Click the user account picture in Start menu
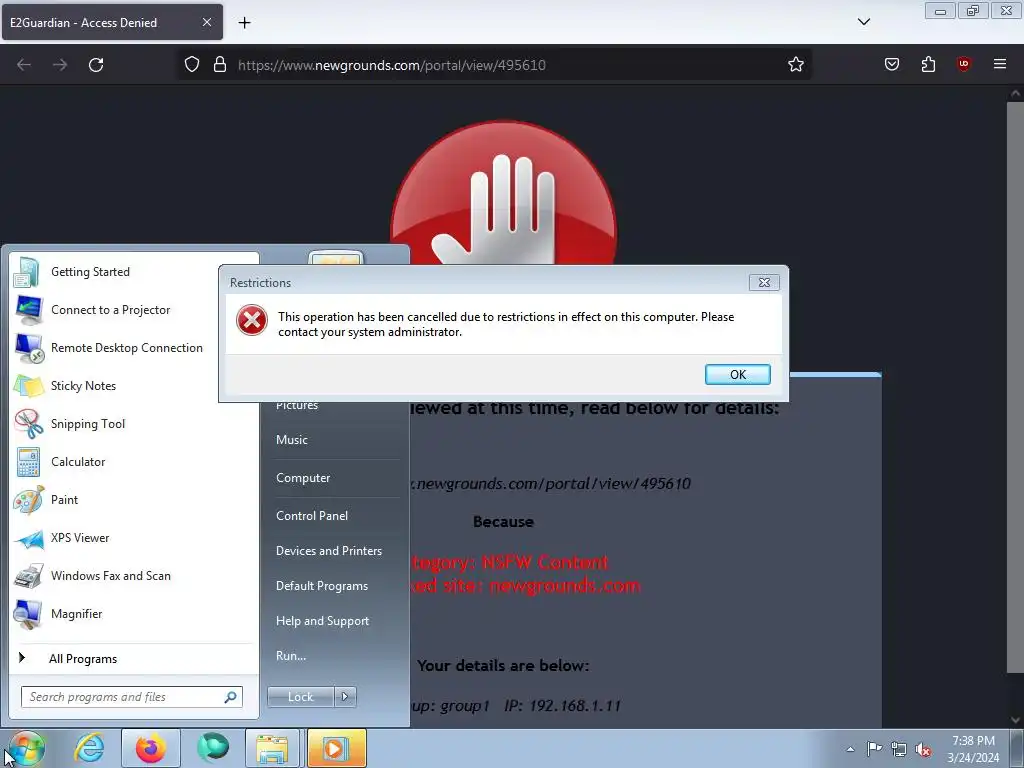 pos(336,258)
